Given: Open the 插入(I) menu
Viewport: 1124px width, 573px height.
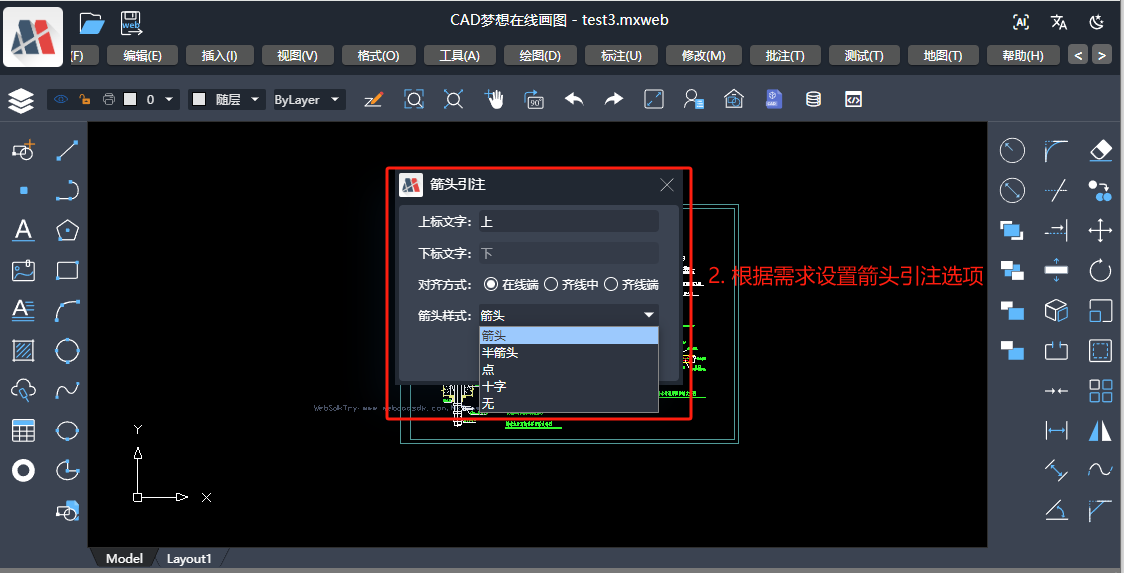Looking at the screenshot, I should (219, 56).
